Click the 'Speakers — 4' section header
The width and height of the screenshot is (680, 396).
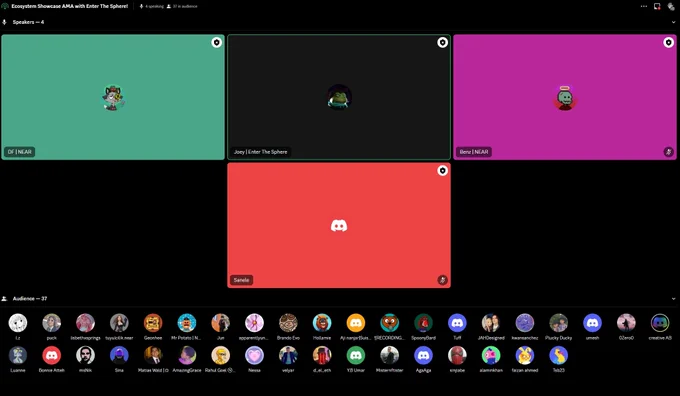28,22
